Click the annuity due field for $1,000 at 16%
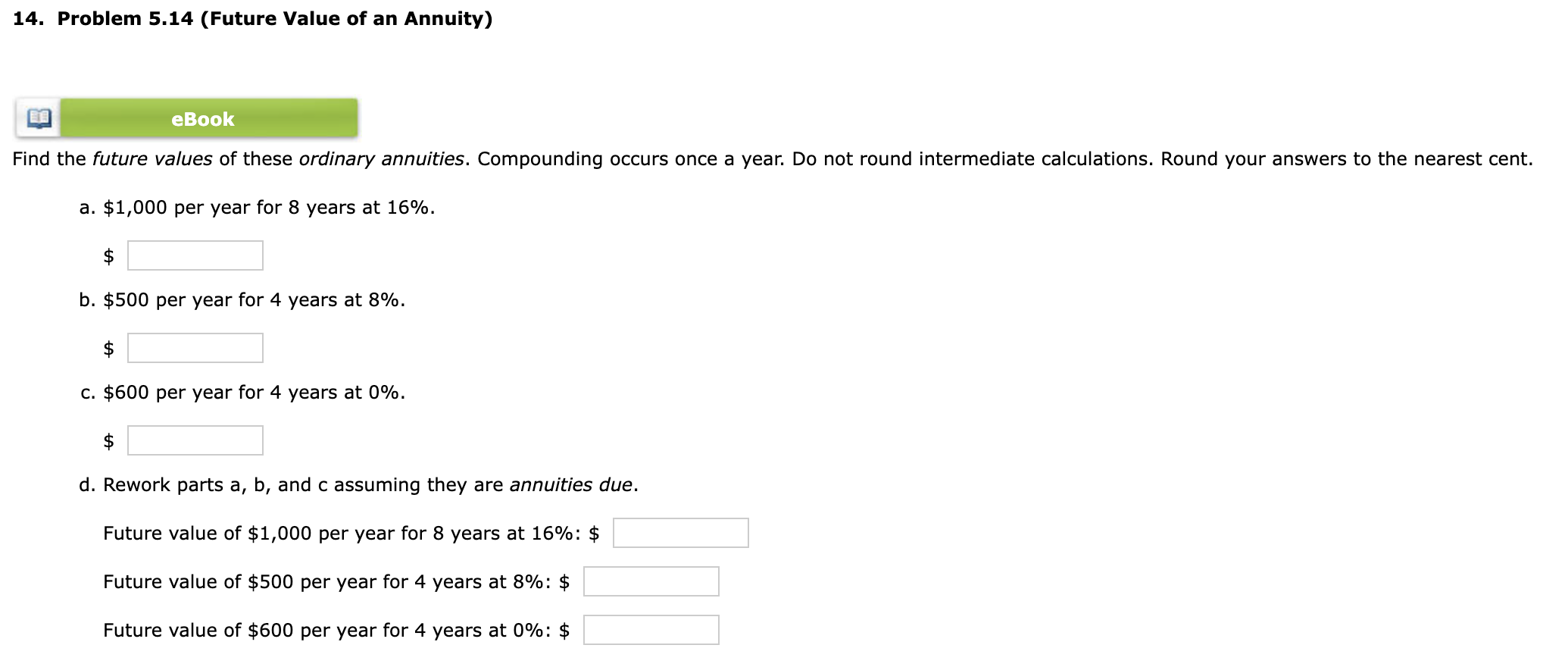 click(680, 534)
